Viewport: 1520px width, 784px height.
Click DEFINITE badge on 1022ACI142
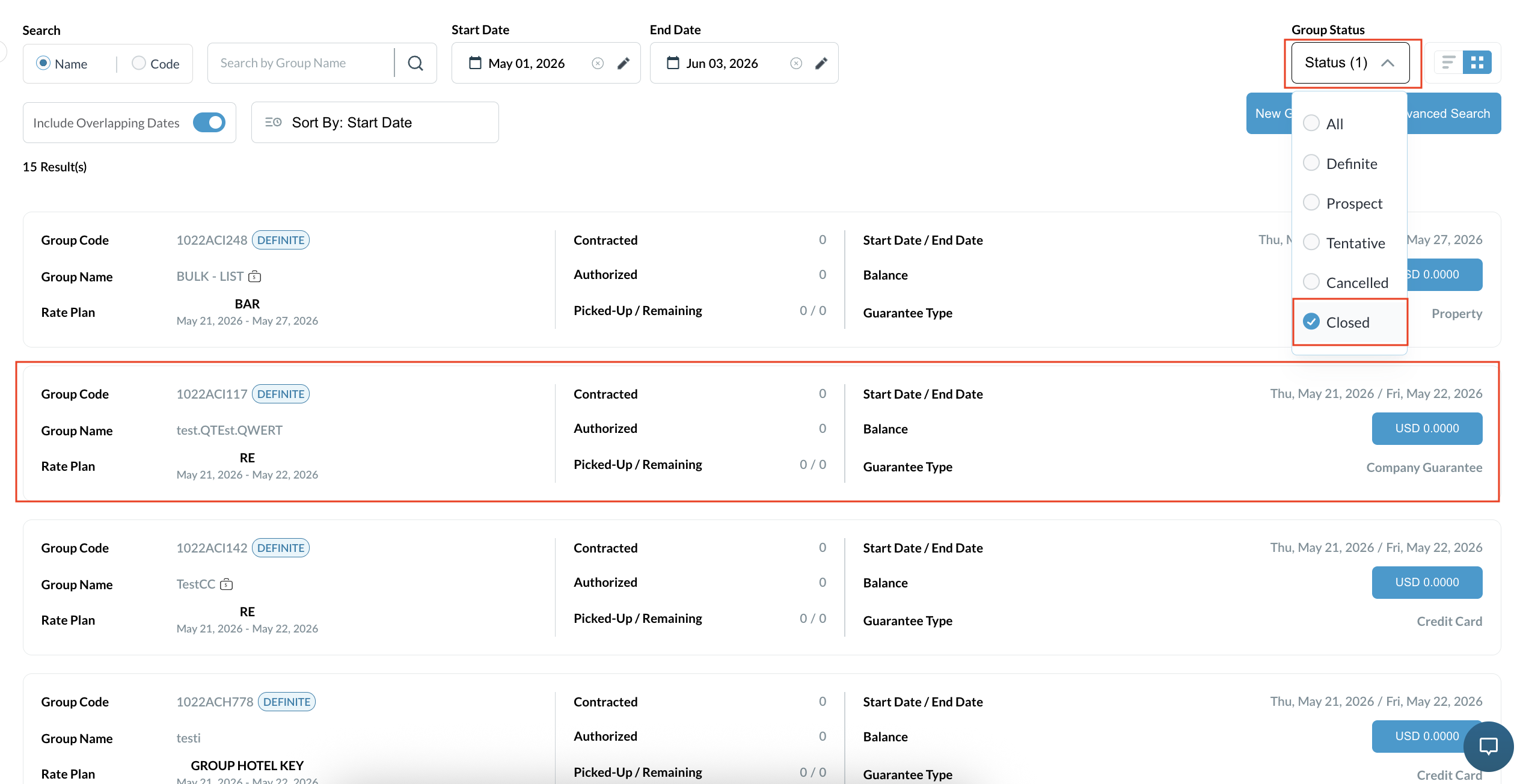tap(281, 548)
